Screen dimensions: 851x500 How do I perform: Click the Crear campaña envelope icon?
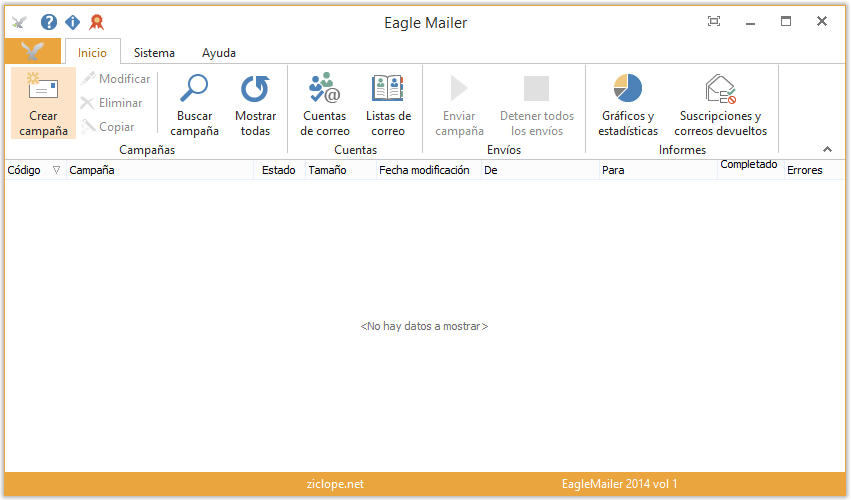(43, 87)
